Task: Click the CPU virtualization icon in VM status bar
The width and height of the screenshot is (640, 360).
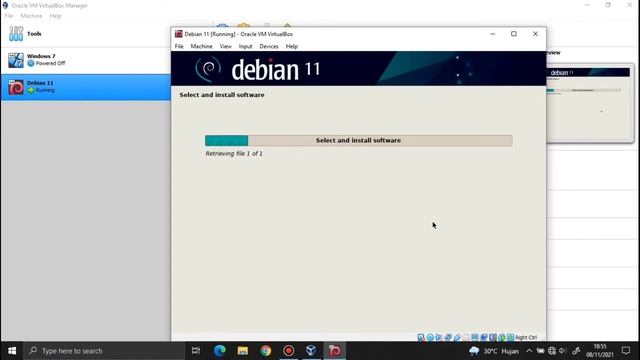Action: click(x=493, y=338)
